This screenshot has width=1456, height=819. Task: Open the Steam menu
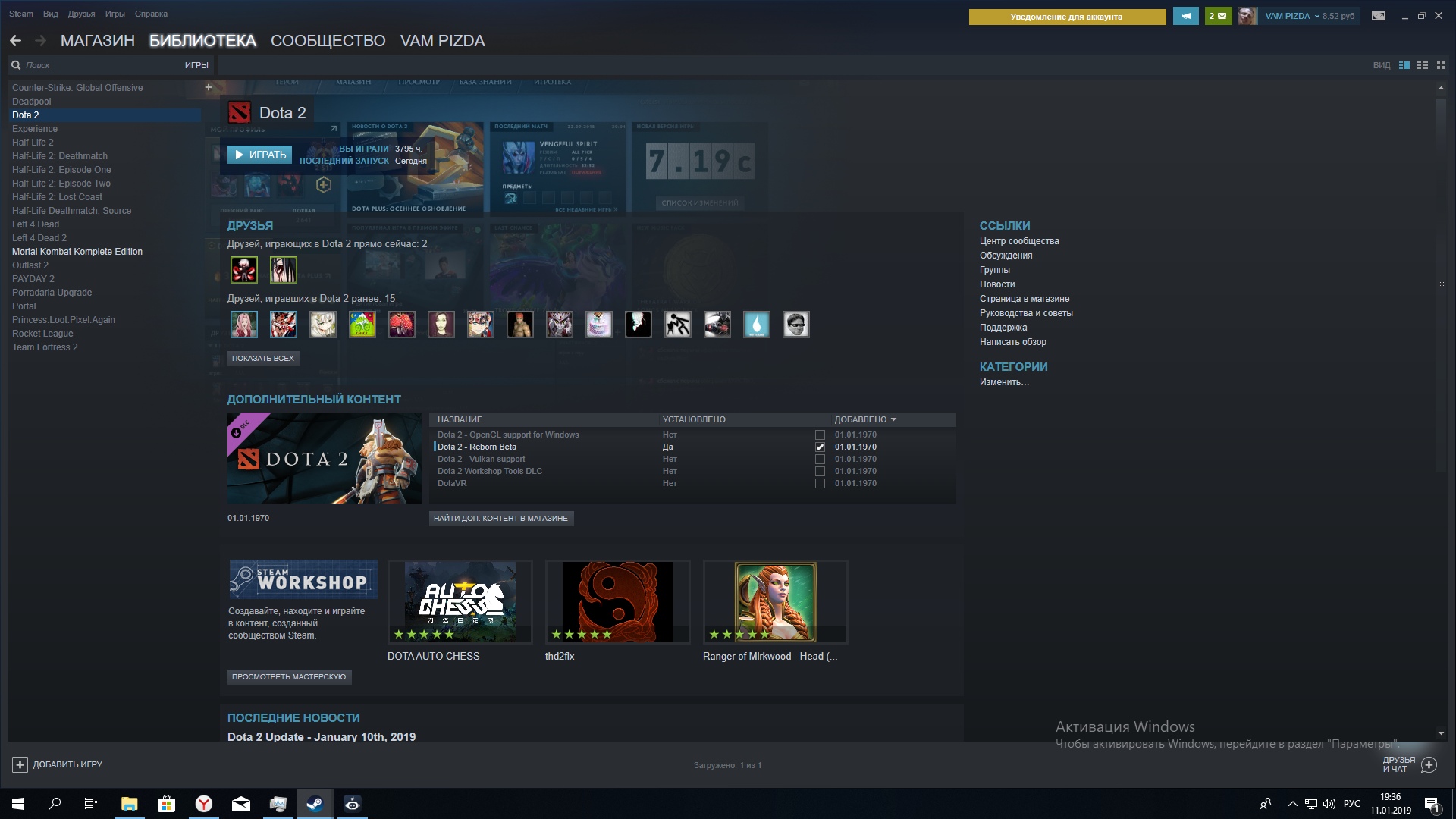coord(21,14)
